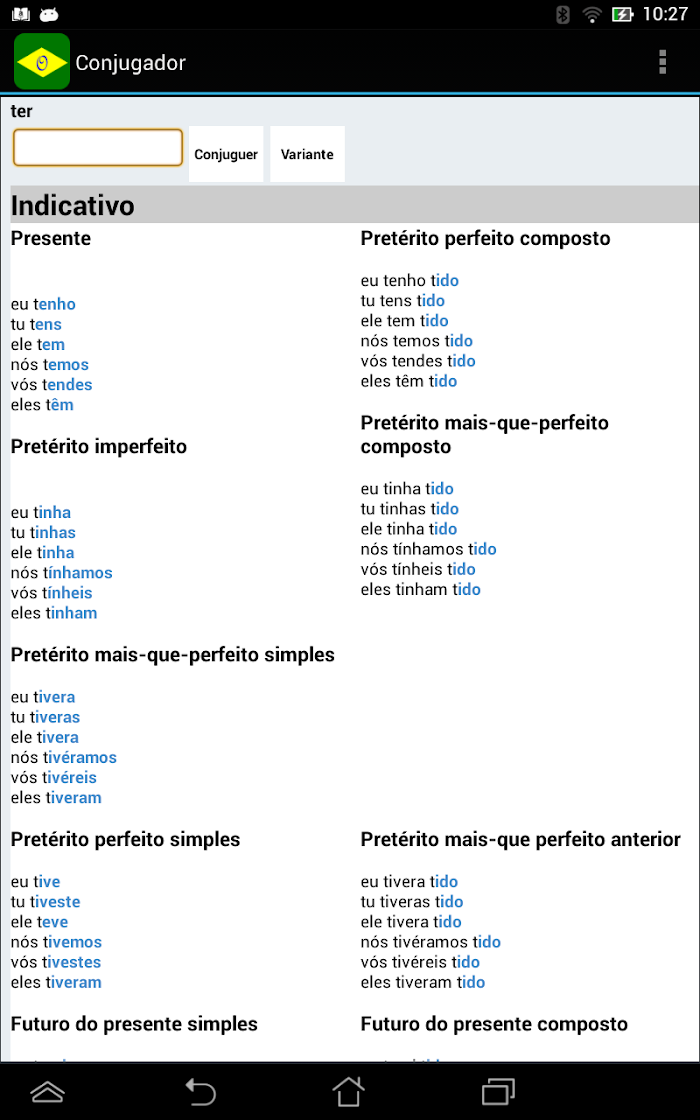Open the three-dot overflow menu
Image resolution: width=700 pixels, height=1120 pixels.
coord(663,62)
